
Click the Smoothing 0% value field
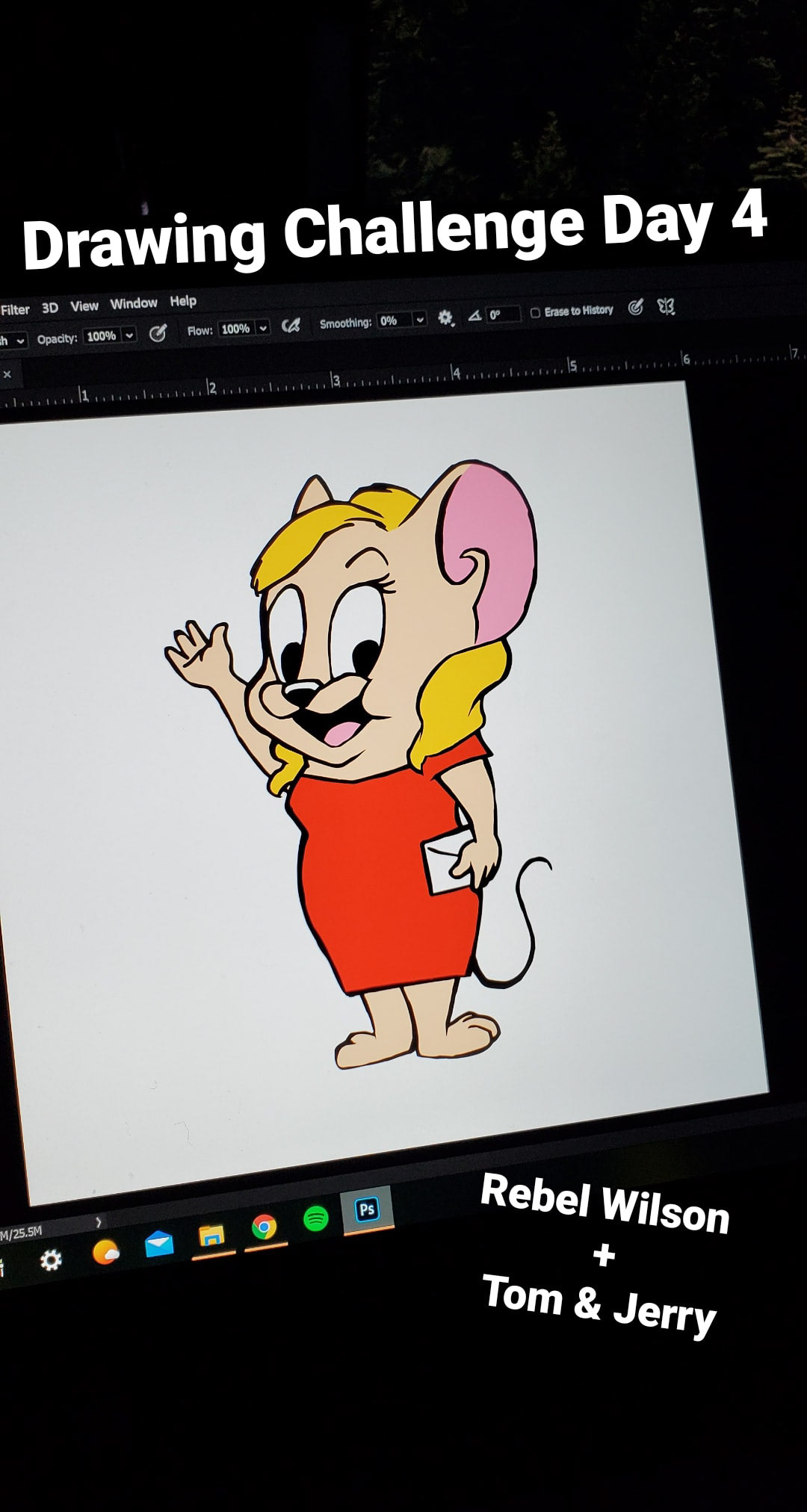point(395,320)
